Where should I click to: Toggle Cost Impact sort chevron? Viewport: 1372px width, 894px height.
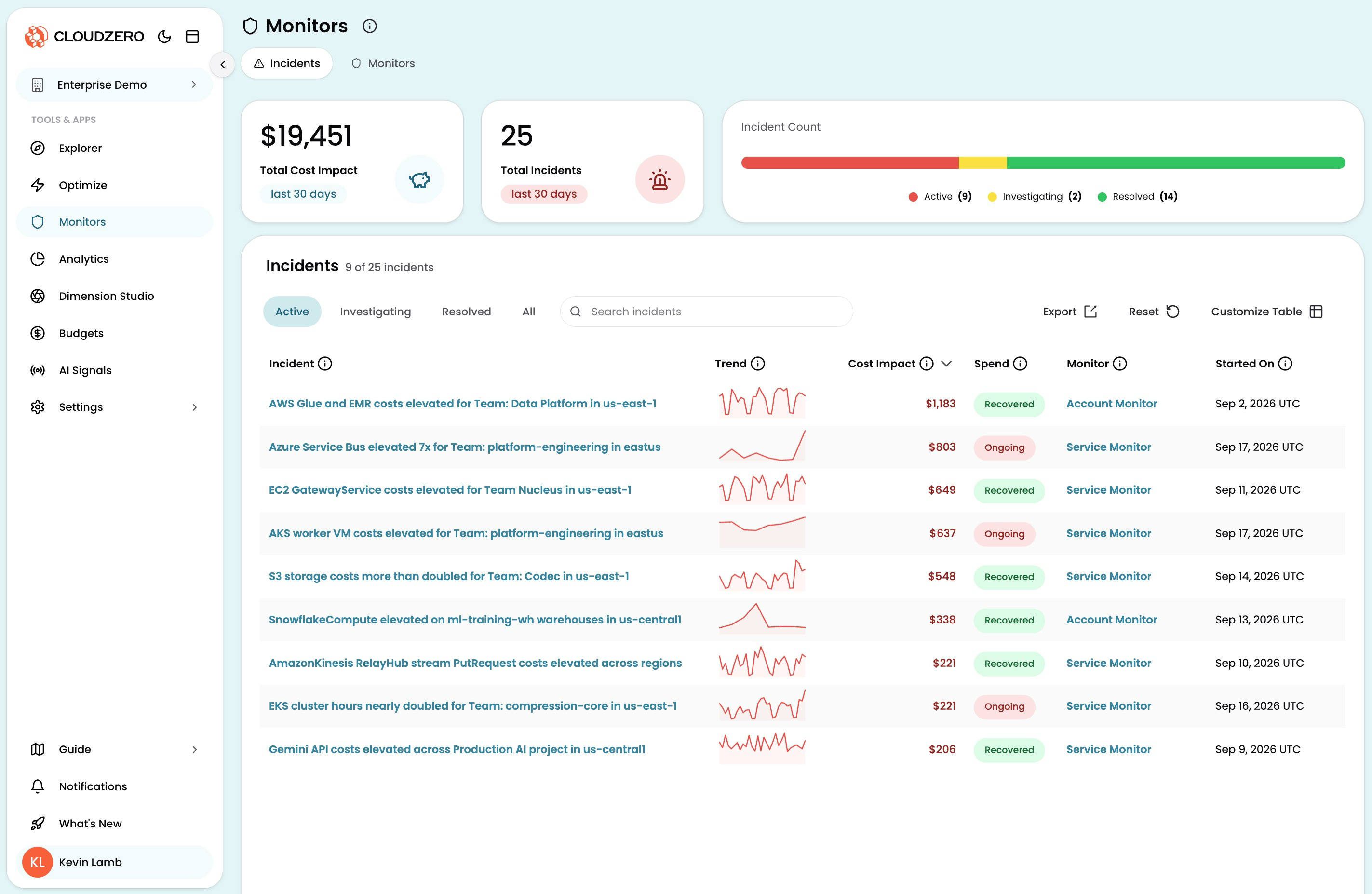946,364
